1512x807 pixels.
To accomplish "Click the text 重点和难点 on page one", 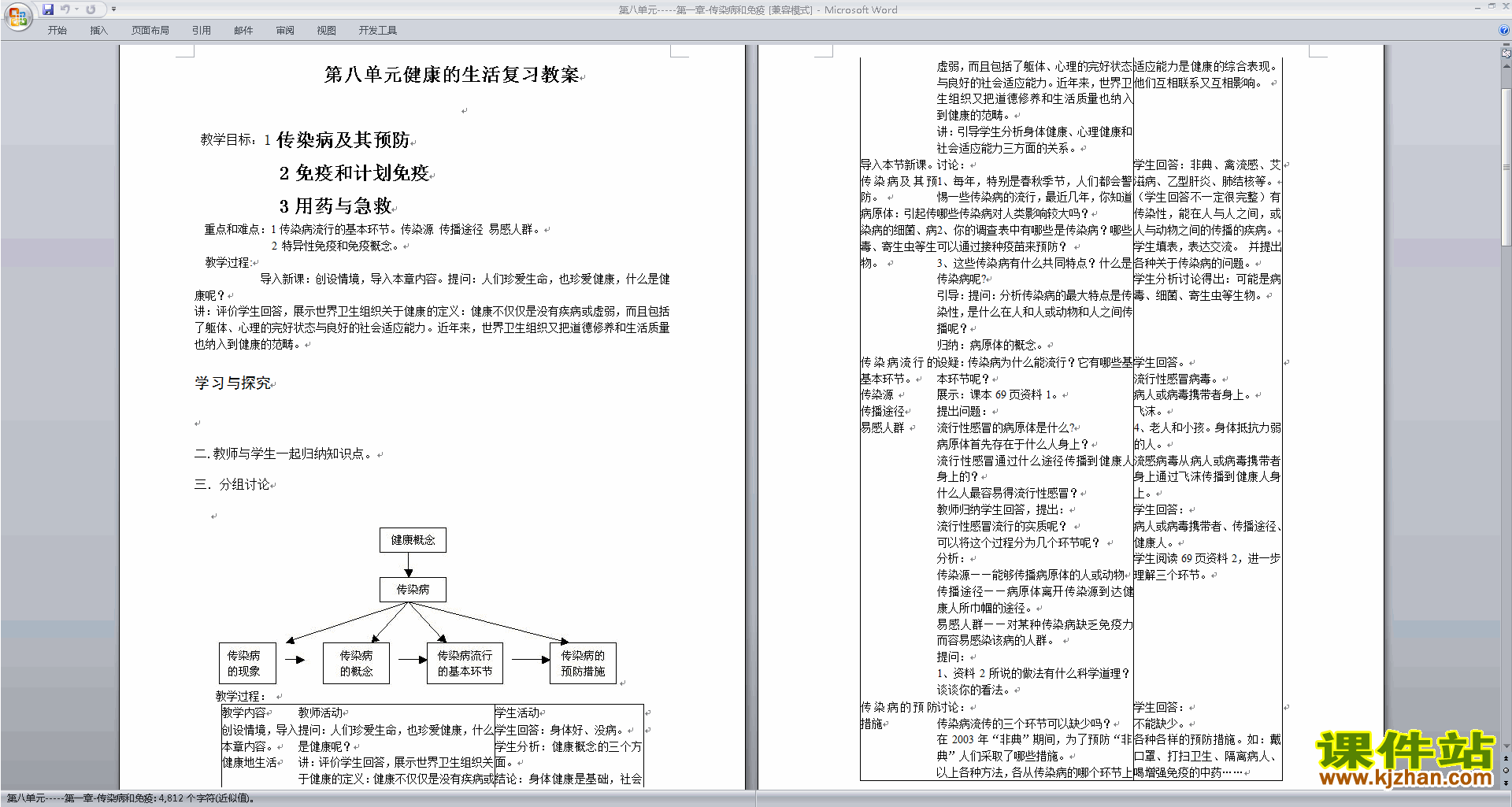I will click(232, 229).
